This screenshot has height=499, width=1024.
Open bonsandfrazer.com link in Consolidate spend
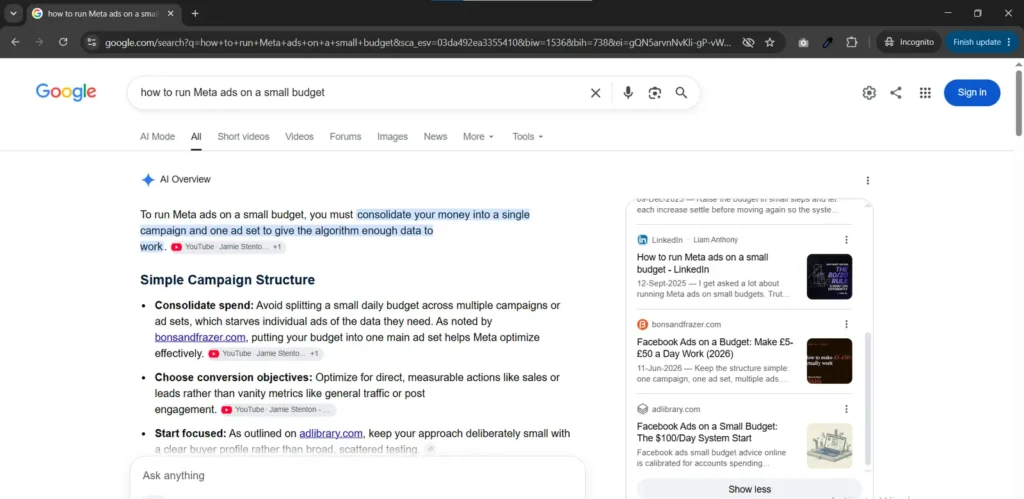tap(200, 338)
